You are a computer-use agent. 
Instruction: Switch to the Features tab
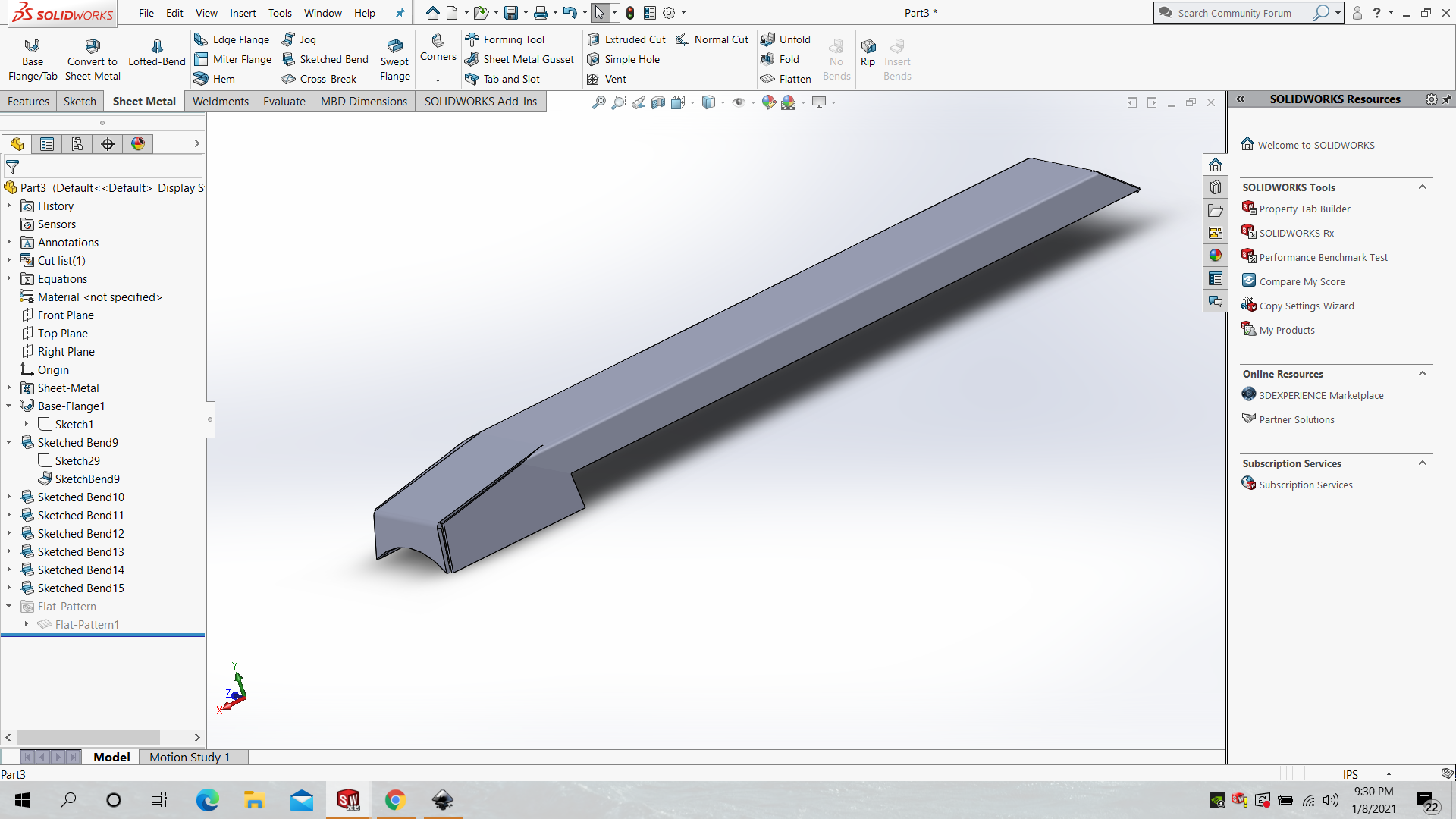point(28,102)
